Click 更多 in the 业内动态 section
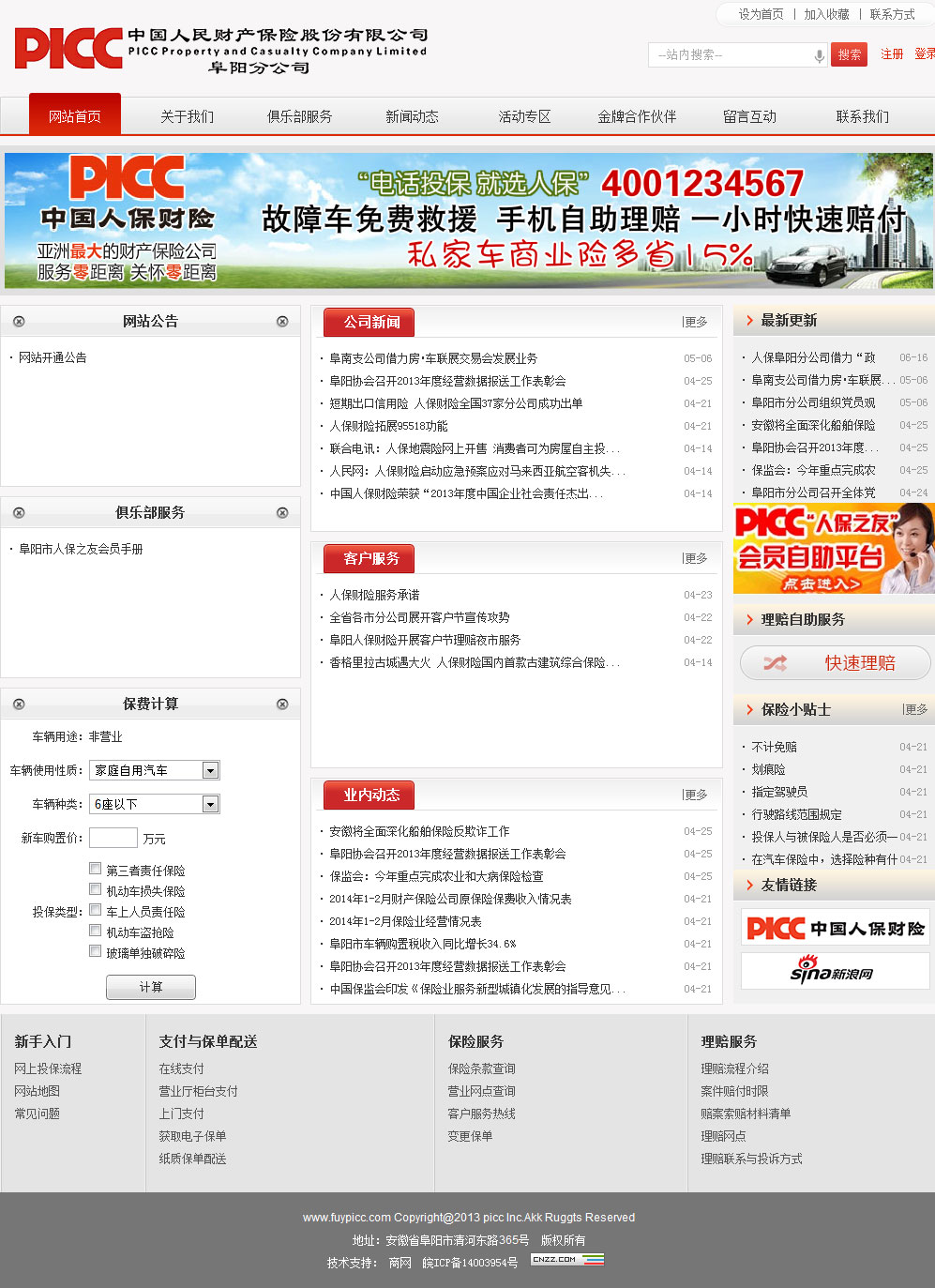 pos(696,795)
